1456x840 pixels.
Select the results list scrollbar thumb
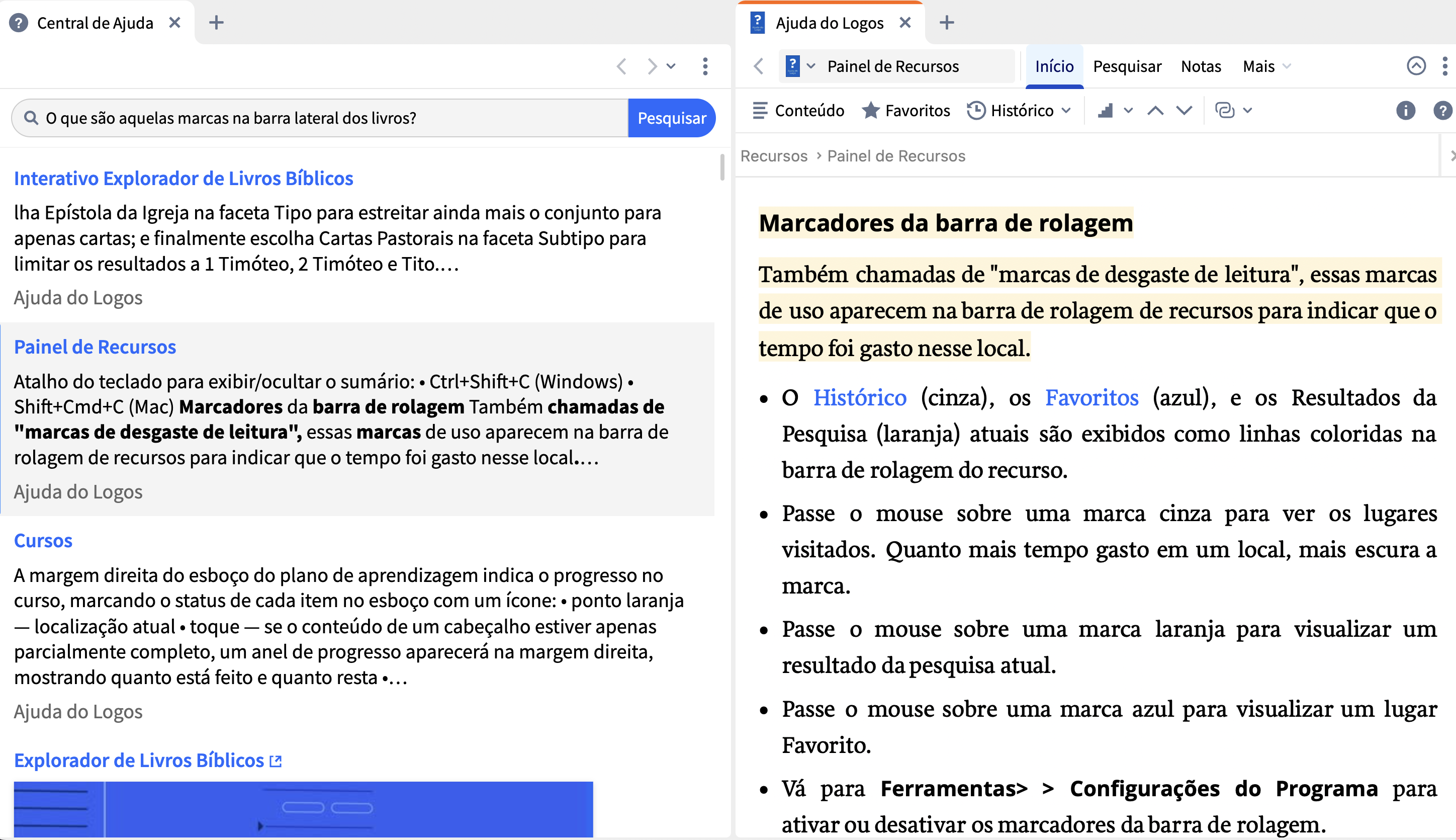pyautogui.click(x=722, y=167)
